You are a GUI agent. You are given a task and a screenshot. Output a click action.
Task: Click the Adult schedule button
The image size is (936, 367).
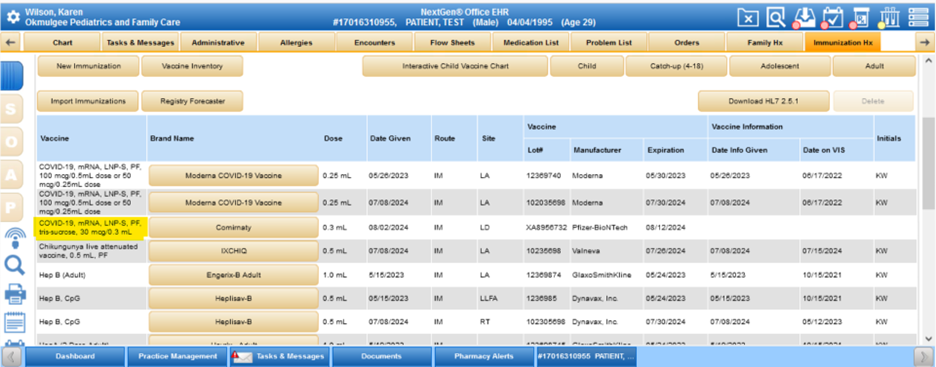(874, 66)
